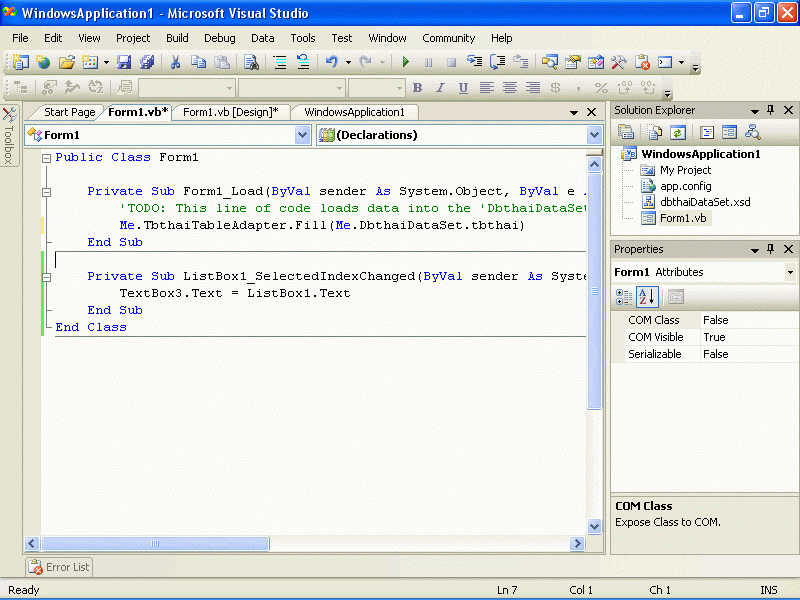Screen dimensions: 800x600
Task: Click the vertical scrollbar down arrow
Action: click(x=594, y=526)
